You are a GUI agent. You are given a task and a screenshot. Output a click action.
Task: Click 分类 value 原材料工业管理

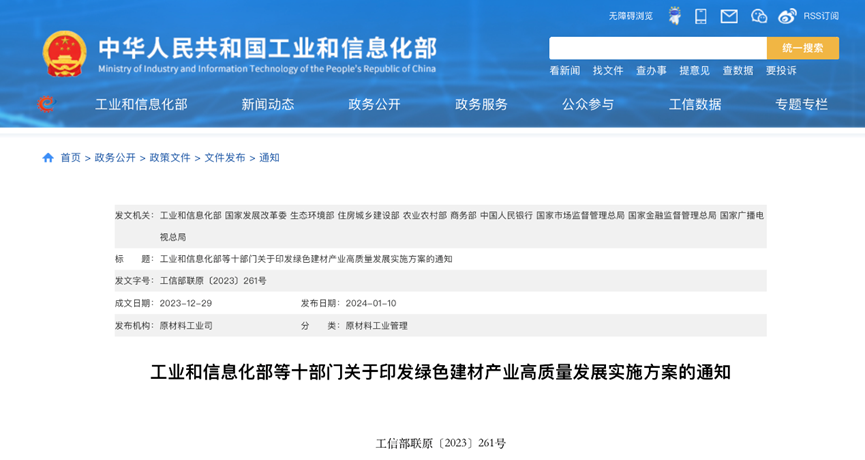[x=376, y=326]
